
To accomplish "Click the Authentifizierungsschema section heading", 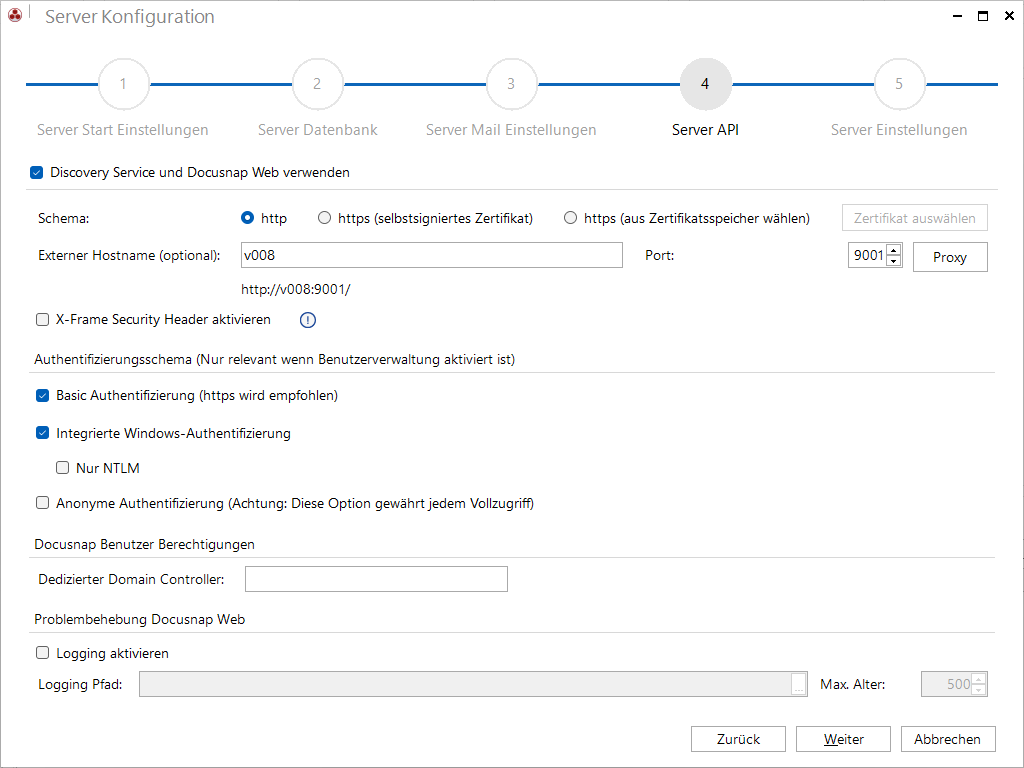I will pyautogui.click(x=274, y=359).
